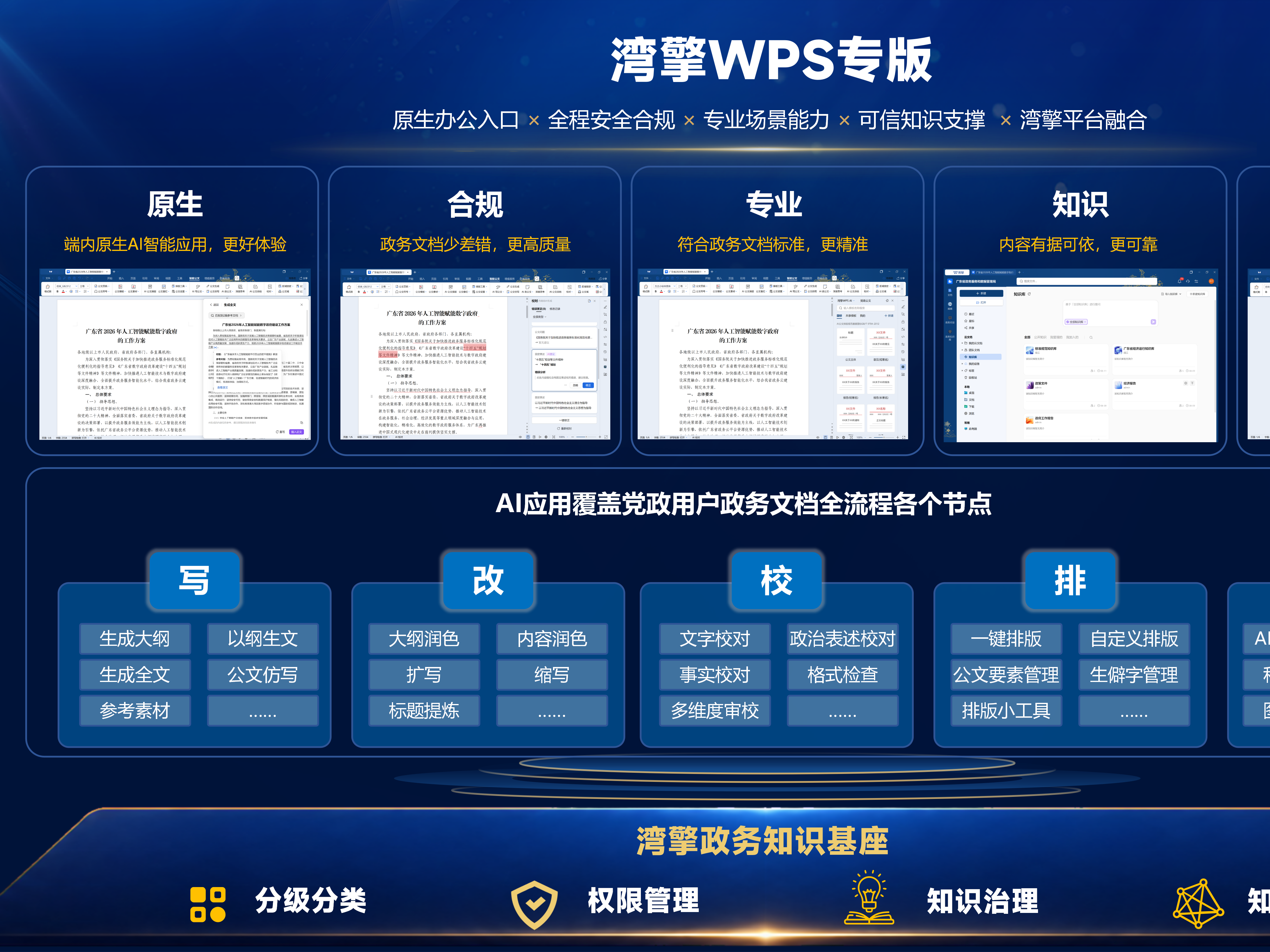Click the 湾擎政务知识基座 gold title
The width and height of the screenshot is (1270, 952).
point(763,841)
